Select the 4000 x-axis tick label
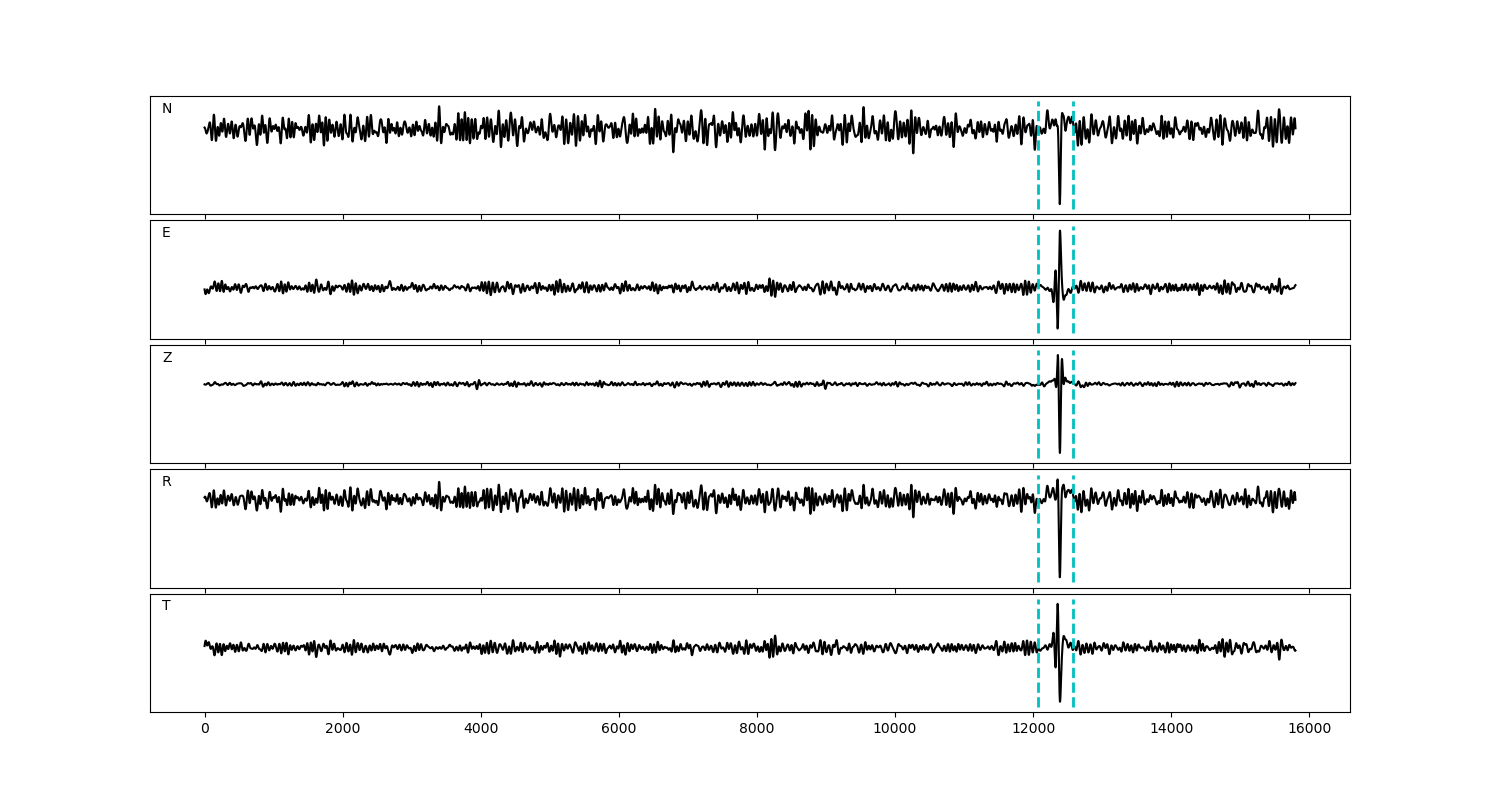1500x800 pixels. coord(481,729)
